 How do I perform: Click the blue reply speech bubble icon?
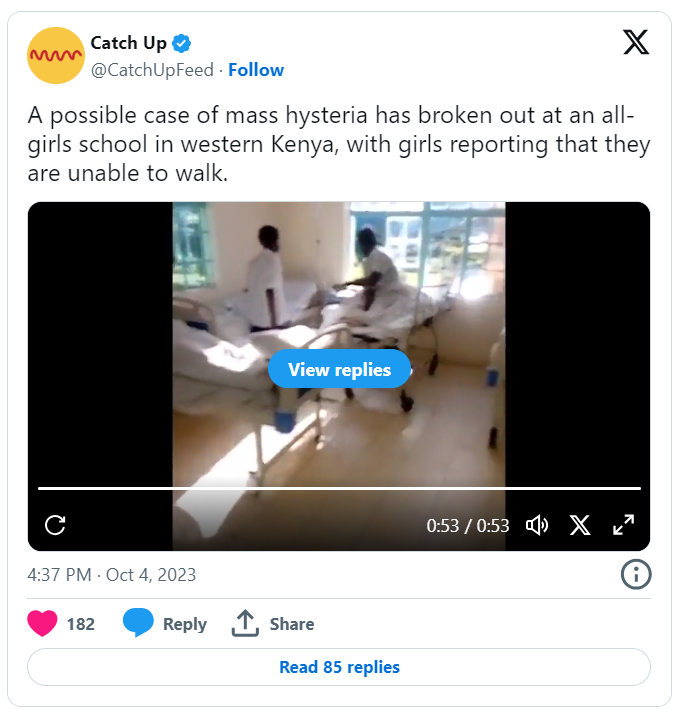[x=138, y=622]
